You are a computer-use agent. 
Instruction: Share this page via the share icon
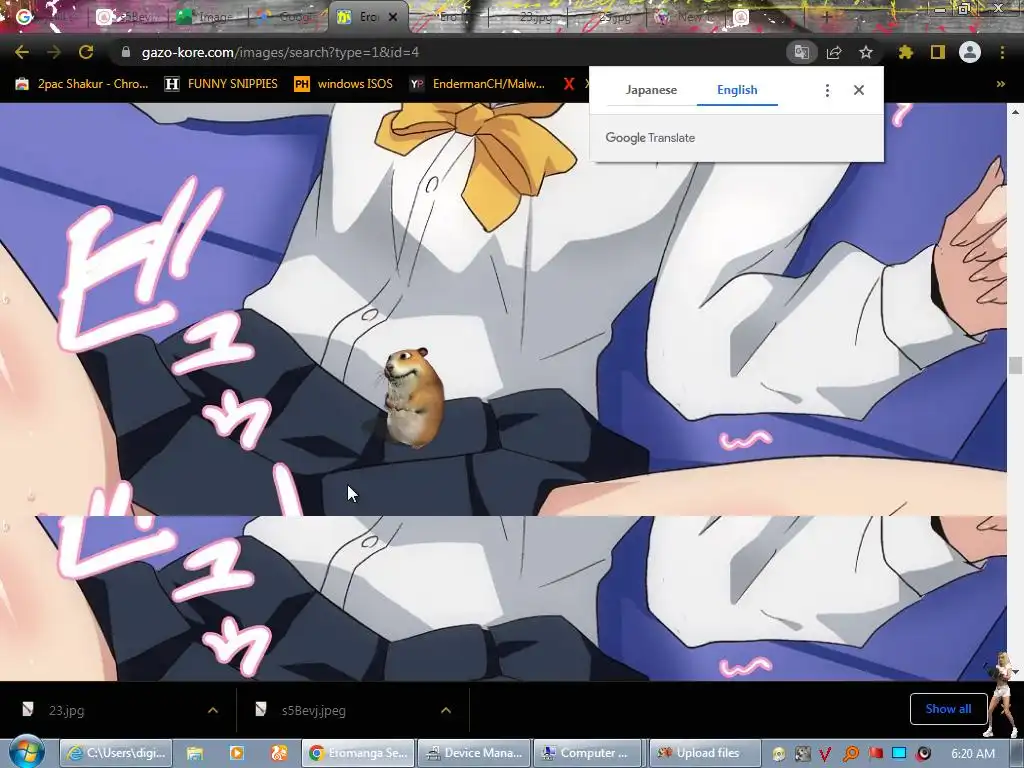click(x=834, y=52)
